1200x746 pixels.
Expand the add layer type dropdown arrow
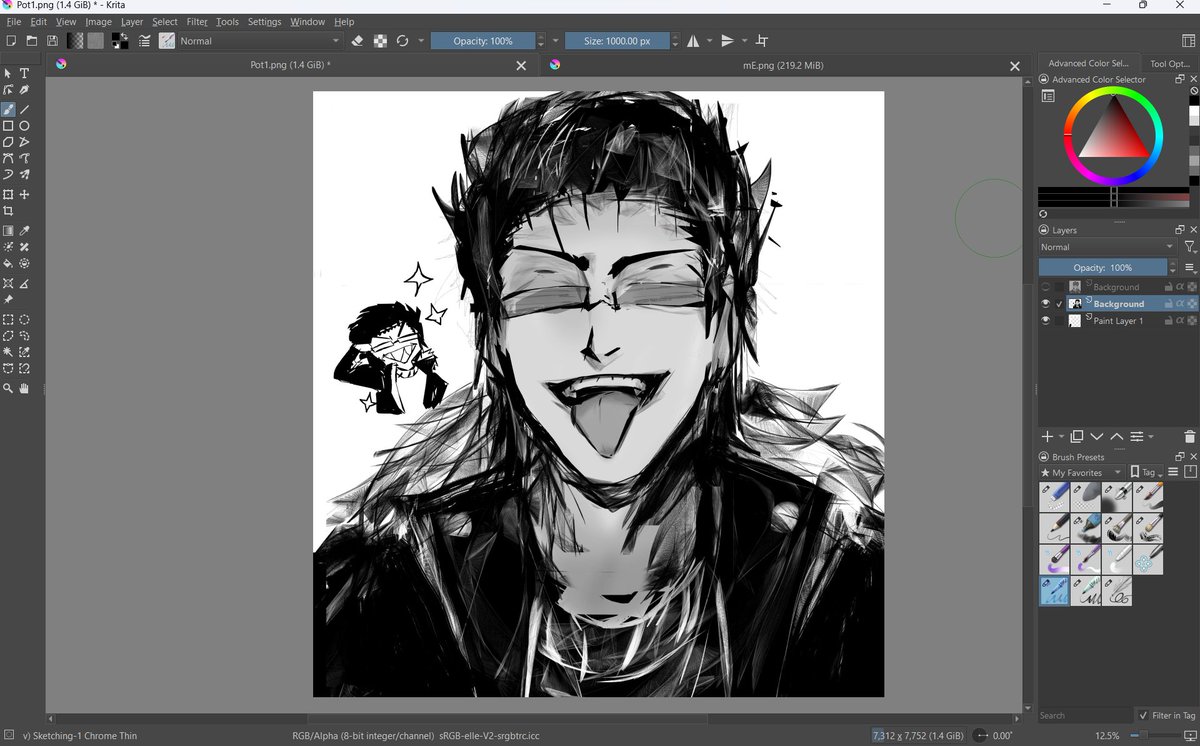point(1061,437)
